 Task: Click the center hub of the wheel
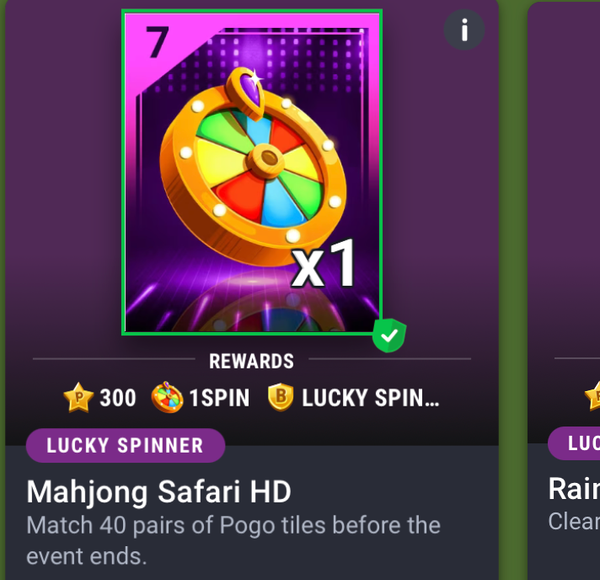267,158
